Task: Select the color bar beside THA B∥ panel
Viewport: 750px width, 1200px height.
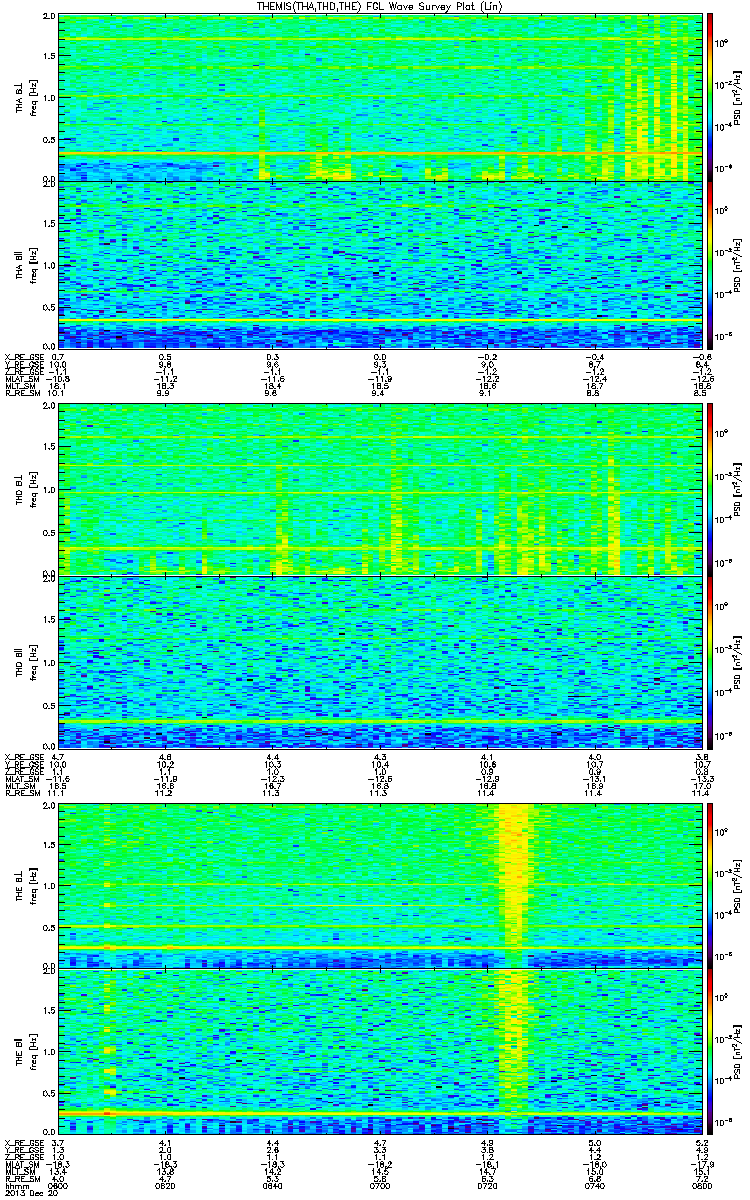Action: pos(709,263)
